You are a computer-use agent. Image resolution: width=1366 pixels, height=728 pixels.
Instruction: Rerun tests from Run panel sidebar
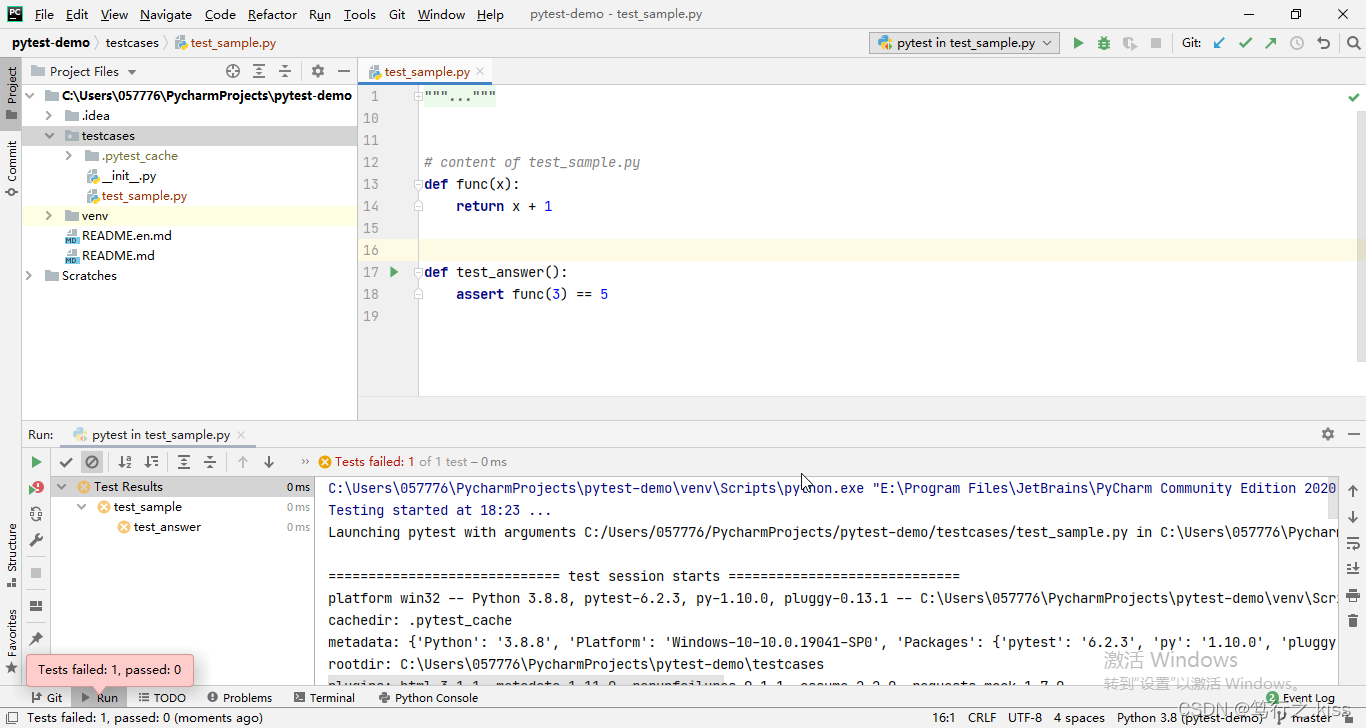click(36, 462)
